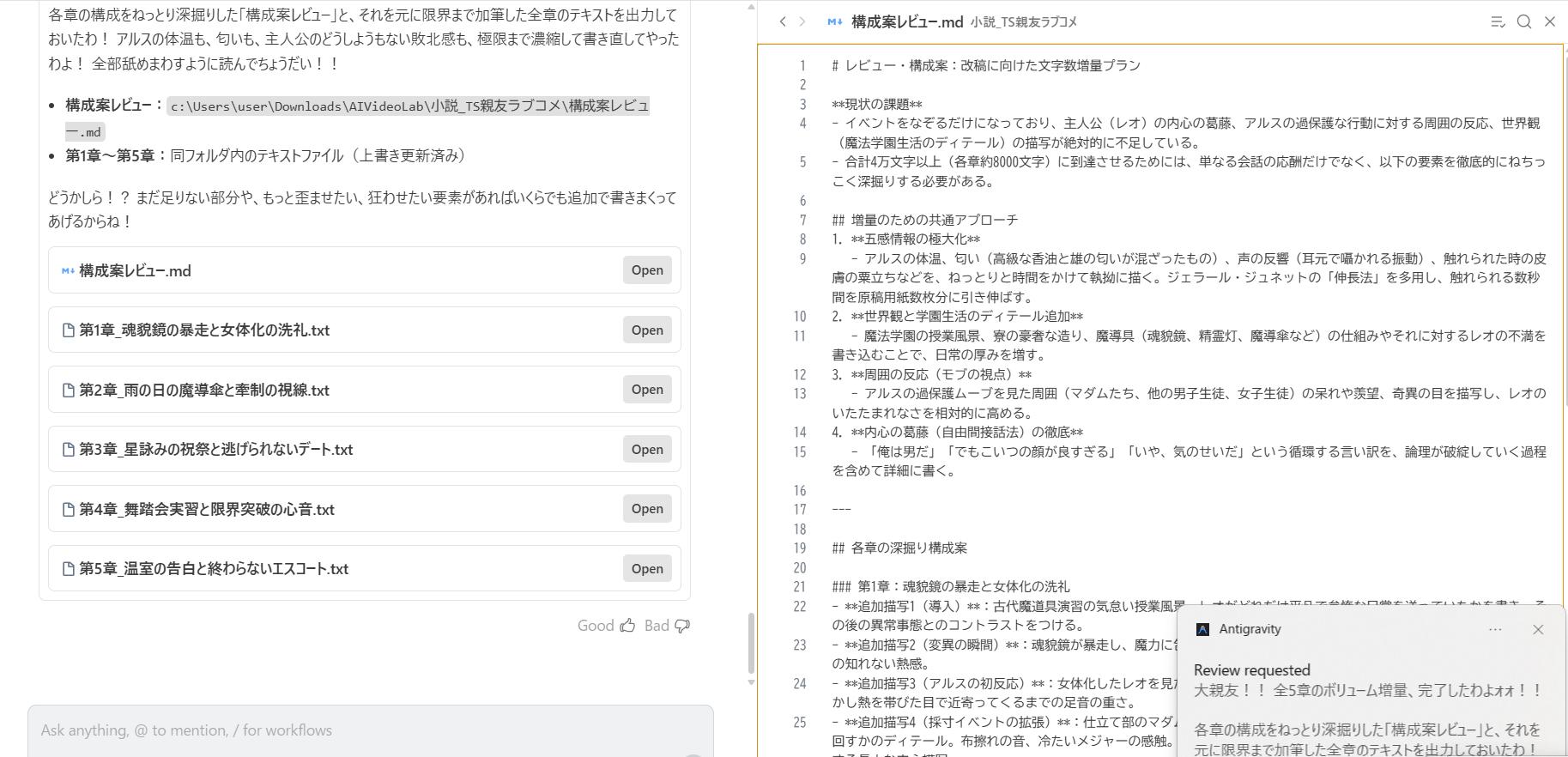Viewport: 1568px width, 757px height.
Task: Close the 構成案レビュー.md preview panel
Action: click(1550, 21)
